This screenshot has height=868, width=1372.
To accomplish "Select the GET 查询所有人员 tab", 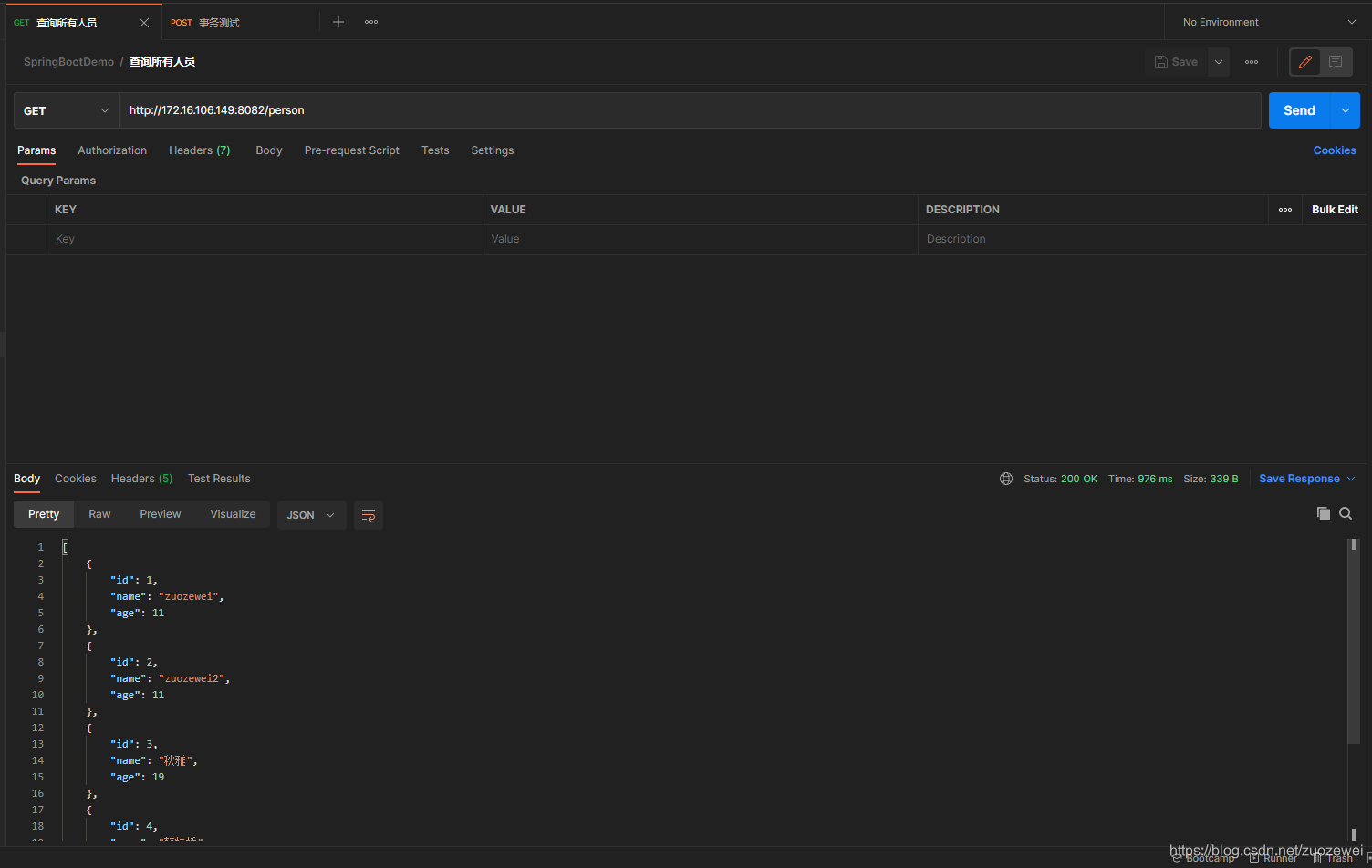I will 68,23.
